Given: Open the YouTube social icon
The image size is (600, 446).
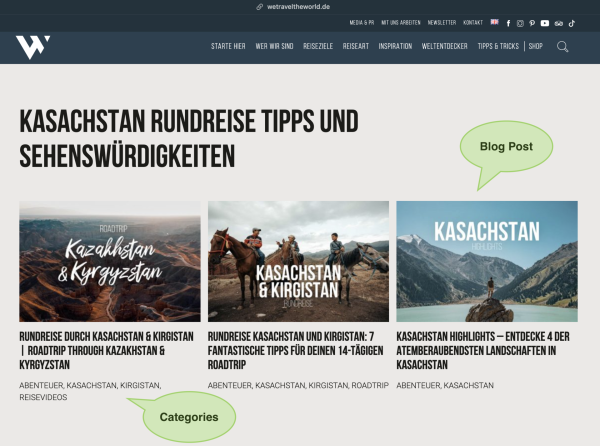Looking at the screenshot, I should 545,23.
